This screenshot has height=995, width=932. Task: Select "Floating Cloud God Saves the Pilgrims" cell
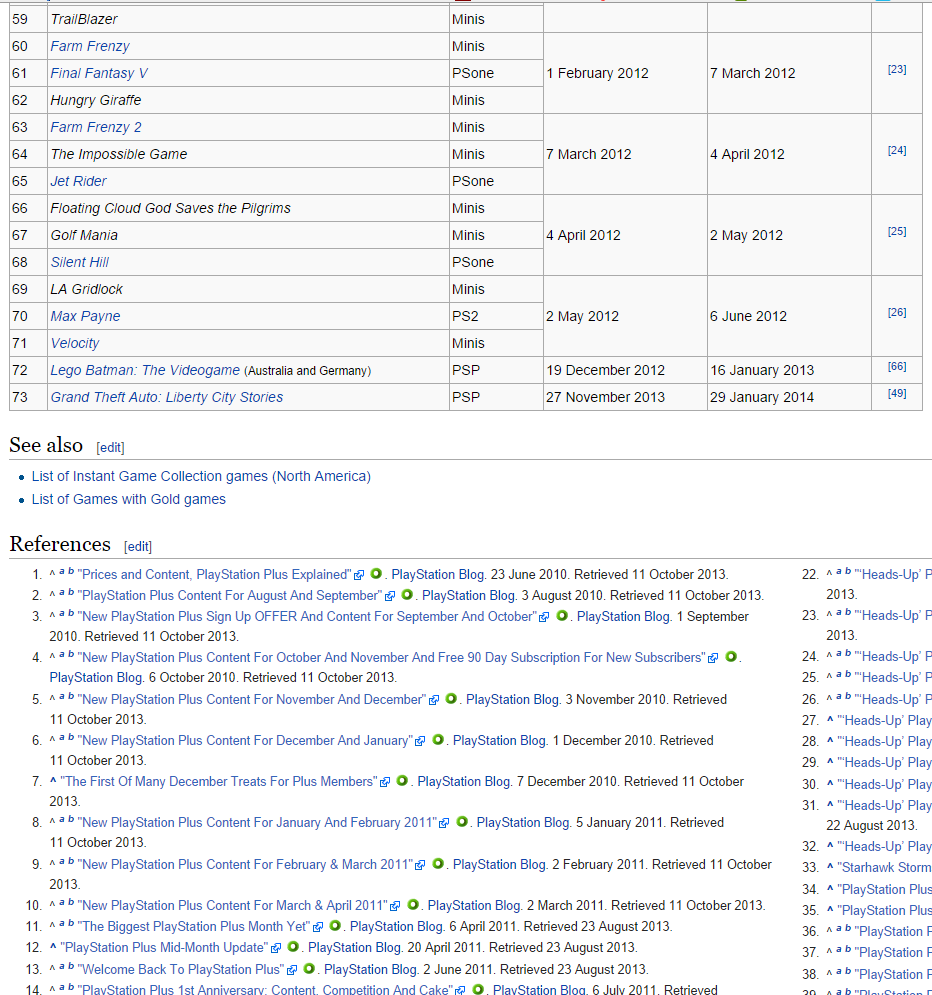[248, 208]
